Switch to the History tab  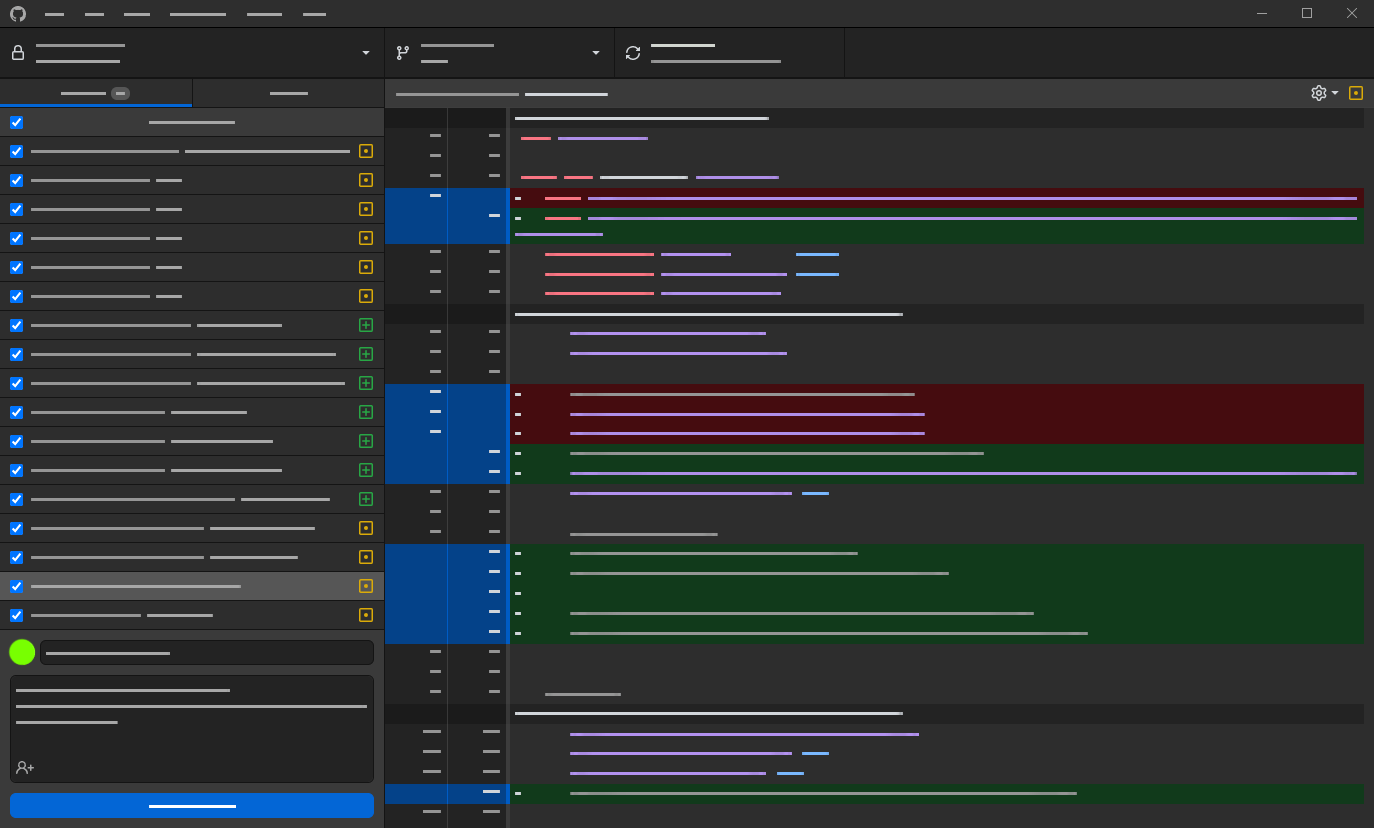tap(288, 93)
